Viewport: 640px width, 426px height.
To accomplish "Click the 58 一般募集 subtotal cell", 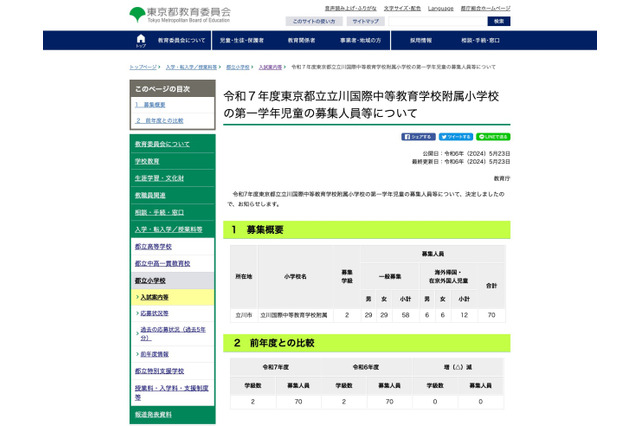I will point(405,315).
